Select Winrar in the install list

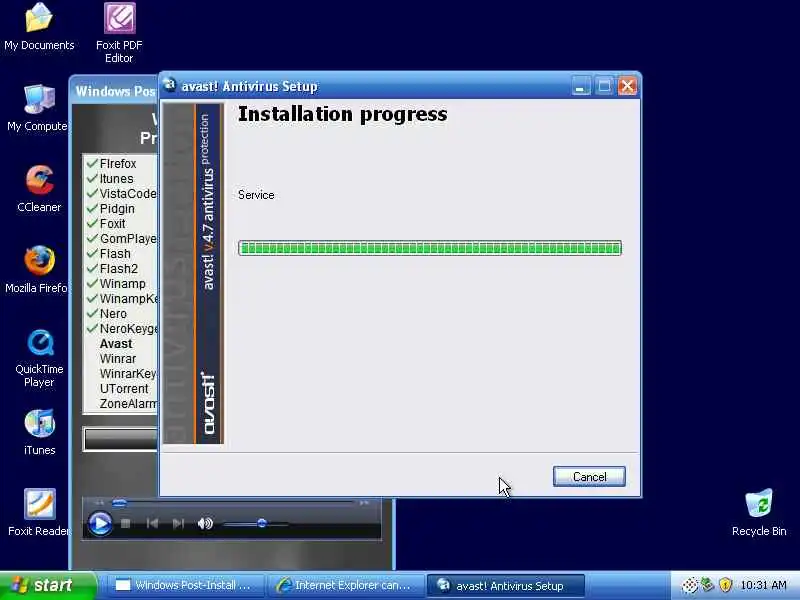118,359
